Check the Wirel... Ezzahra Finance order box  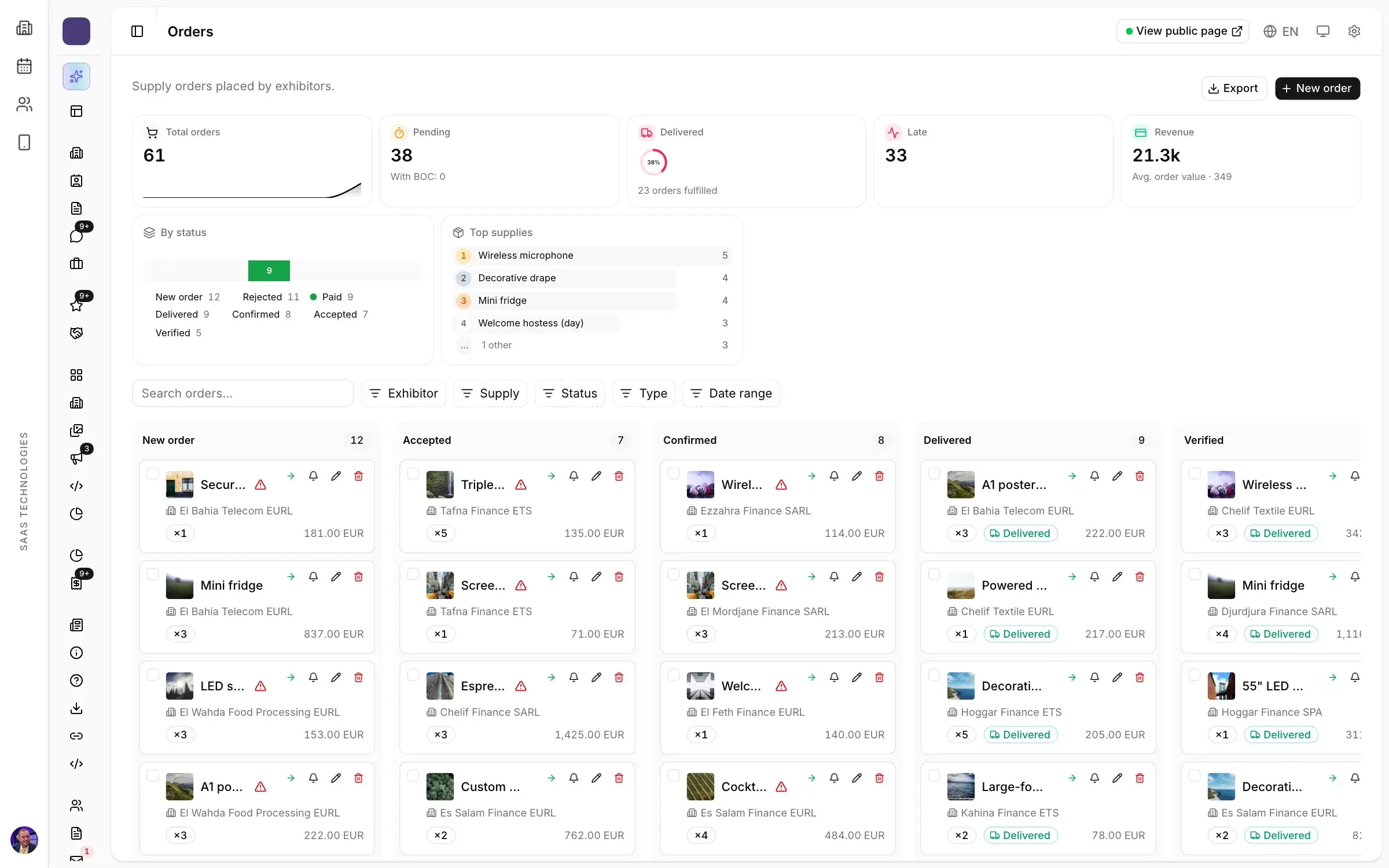point(674,473)
